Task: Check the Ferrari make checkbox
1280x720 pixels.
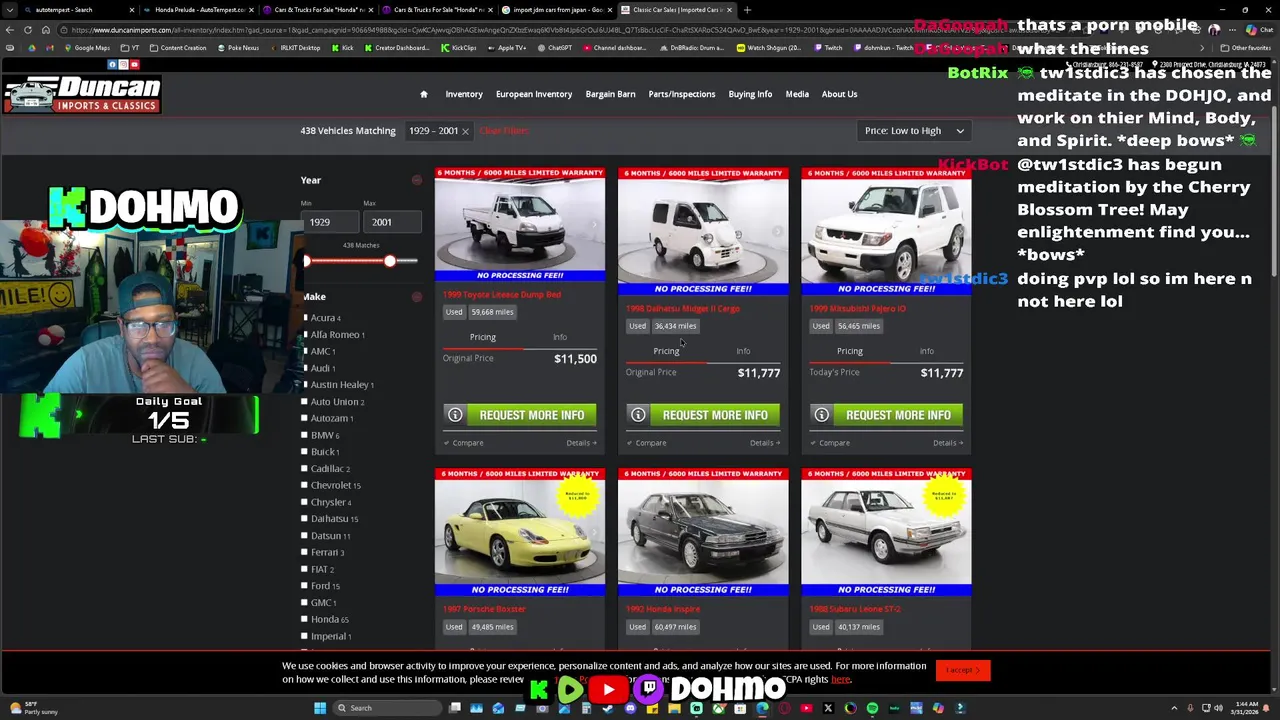Action: 305,552
